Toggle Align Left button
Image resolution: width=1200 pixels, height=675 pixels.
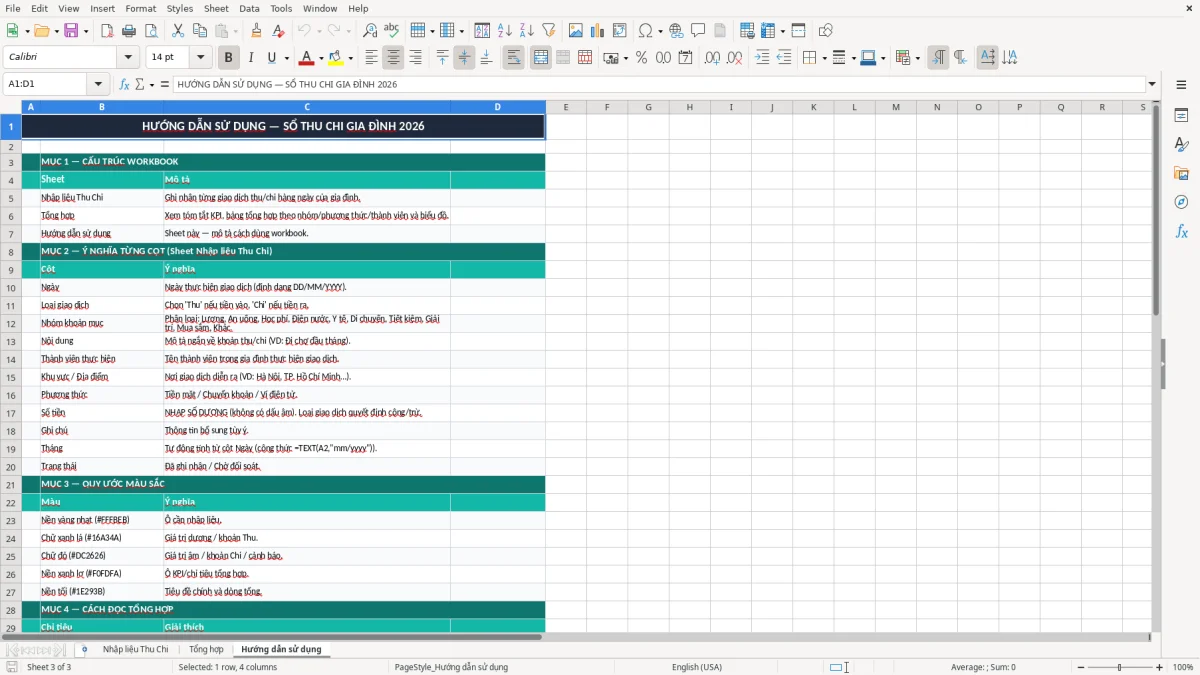(x=371, y=58)
